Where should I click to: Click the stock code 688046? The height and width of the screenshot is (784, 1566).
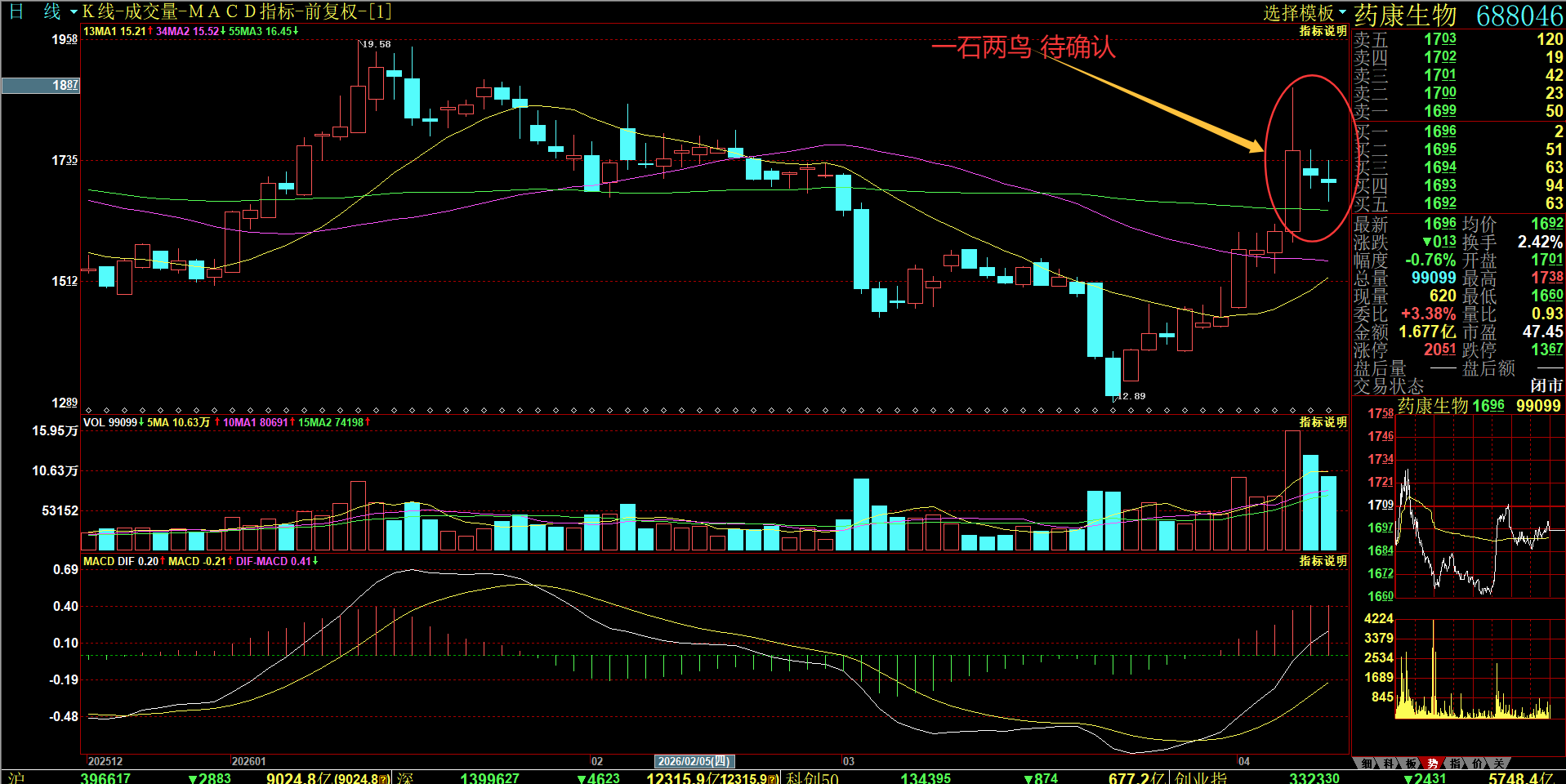point(1519,16)
